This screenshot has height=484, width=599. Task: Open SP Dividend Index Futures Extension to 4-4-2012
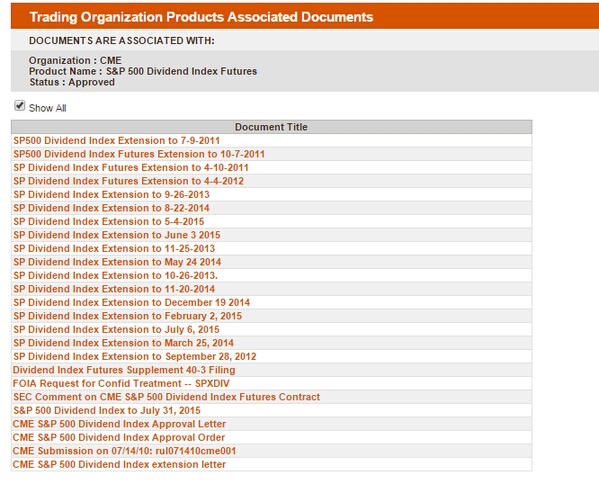pyautogui.click(x=128, y=181)
